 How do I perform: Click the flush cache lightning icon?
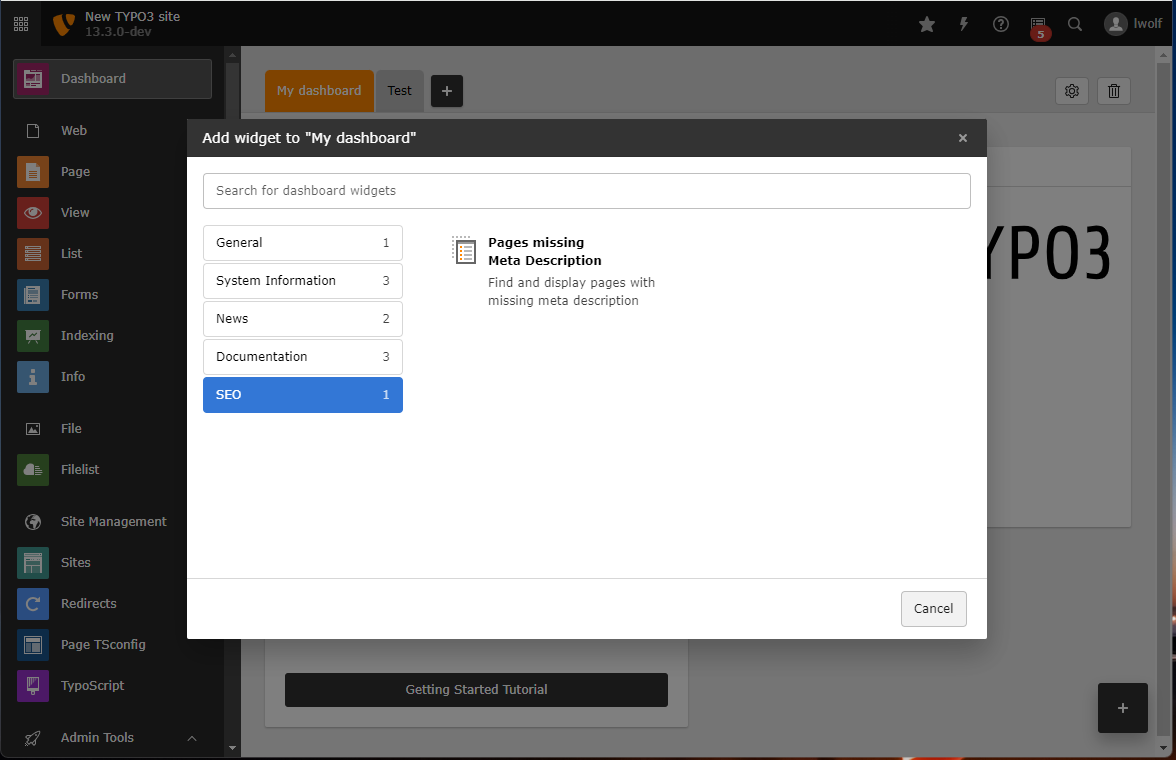tap(964, 24)
